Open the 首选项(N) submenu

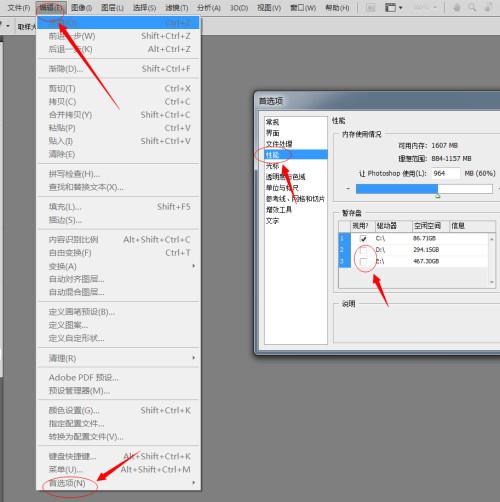click(119, 483)
